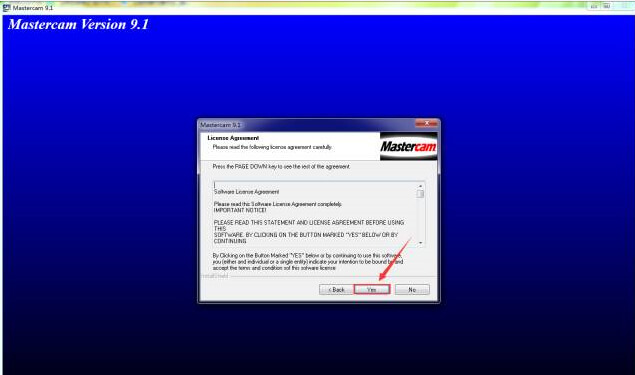Click the Software License Agreement line
The height and width of the screenshot is (375, 635).
[246, 192]
